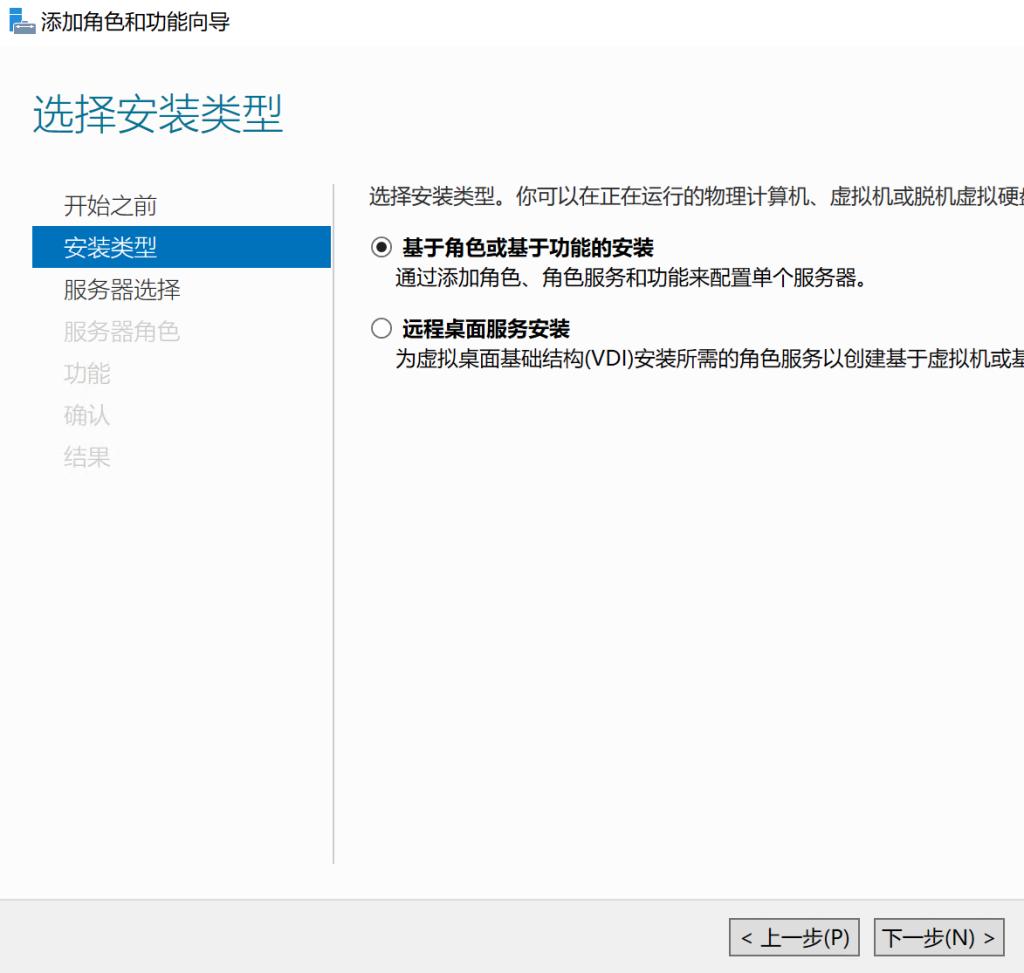Click the 下一步(N) button
This screenshot has height=973, width=1024.
939,937
